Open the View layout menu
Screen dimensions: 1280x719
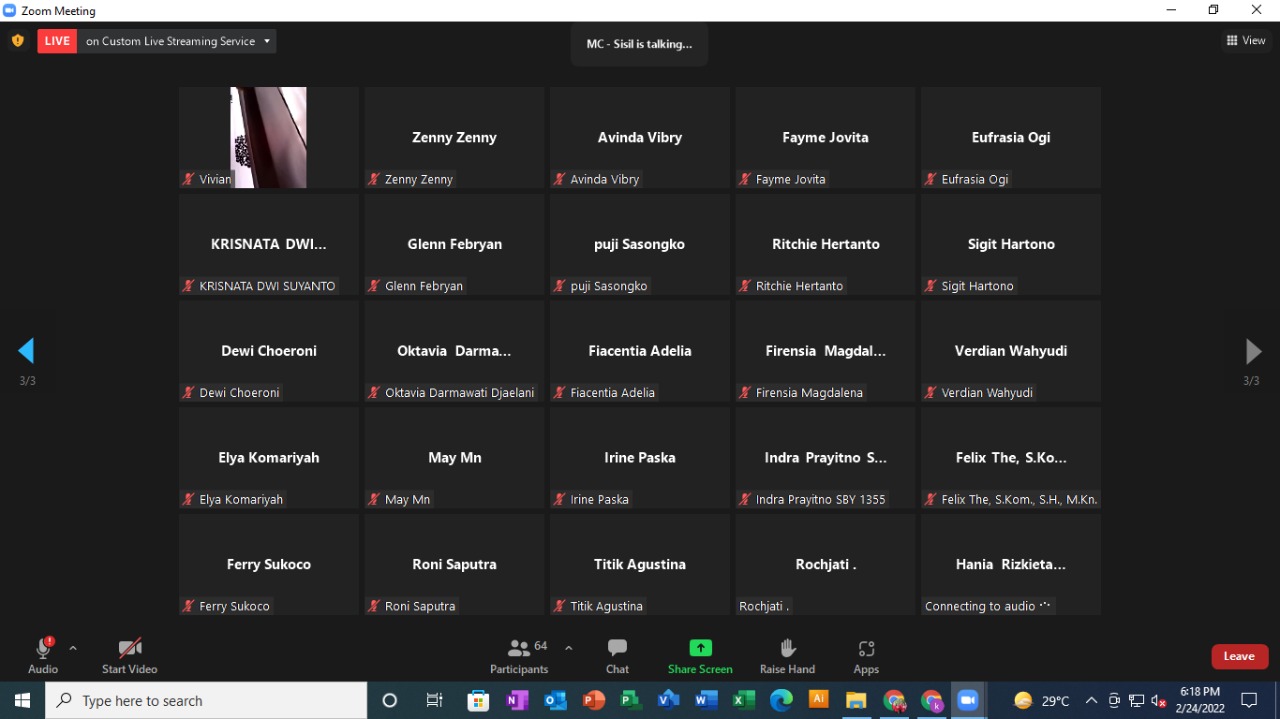tap(1246, 41)
